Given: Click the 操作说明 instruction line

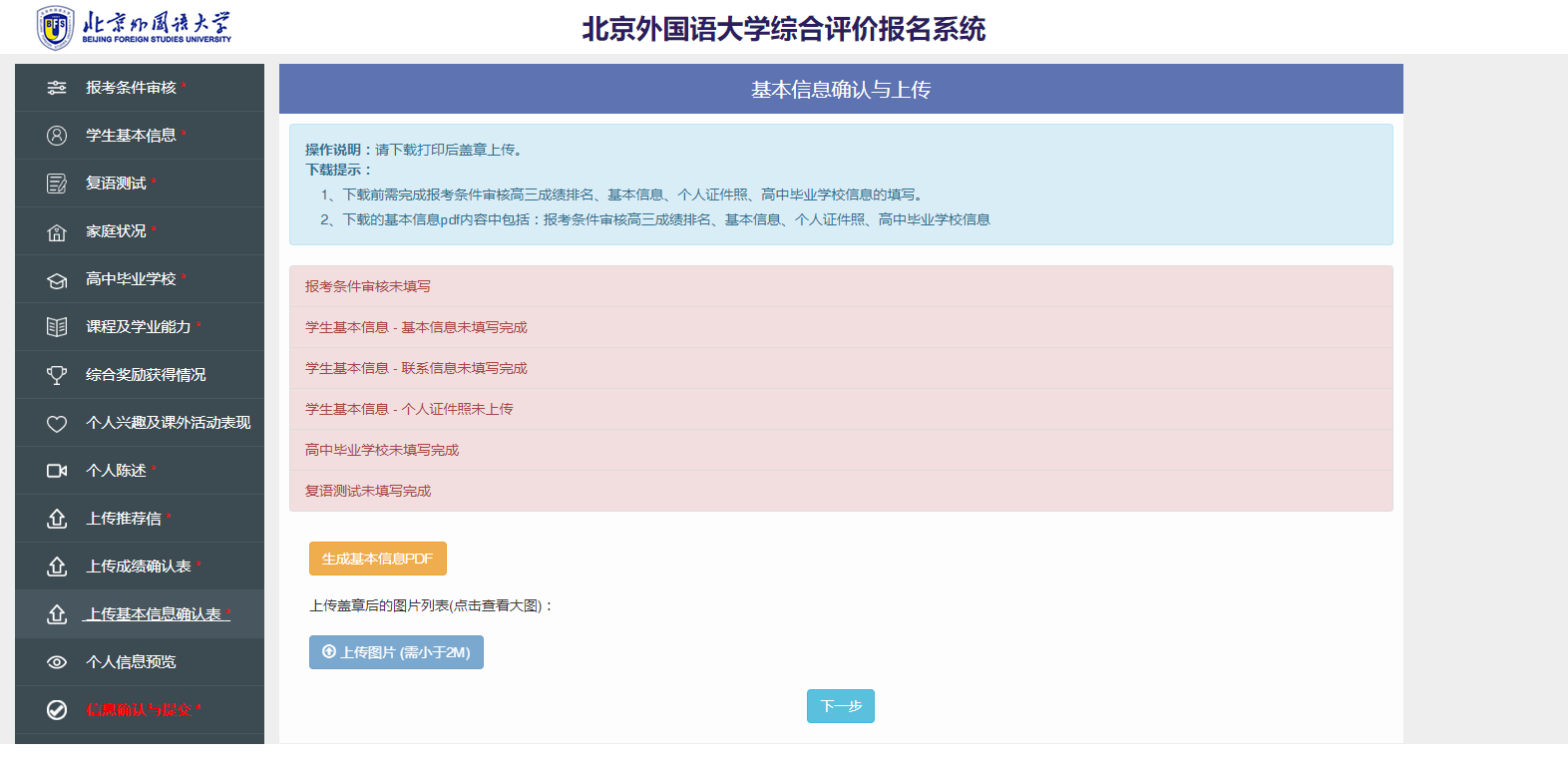Looking at the screenshot, I should click(414, 150).
